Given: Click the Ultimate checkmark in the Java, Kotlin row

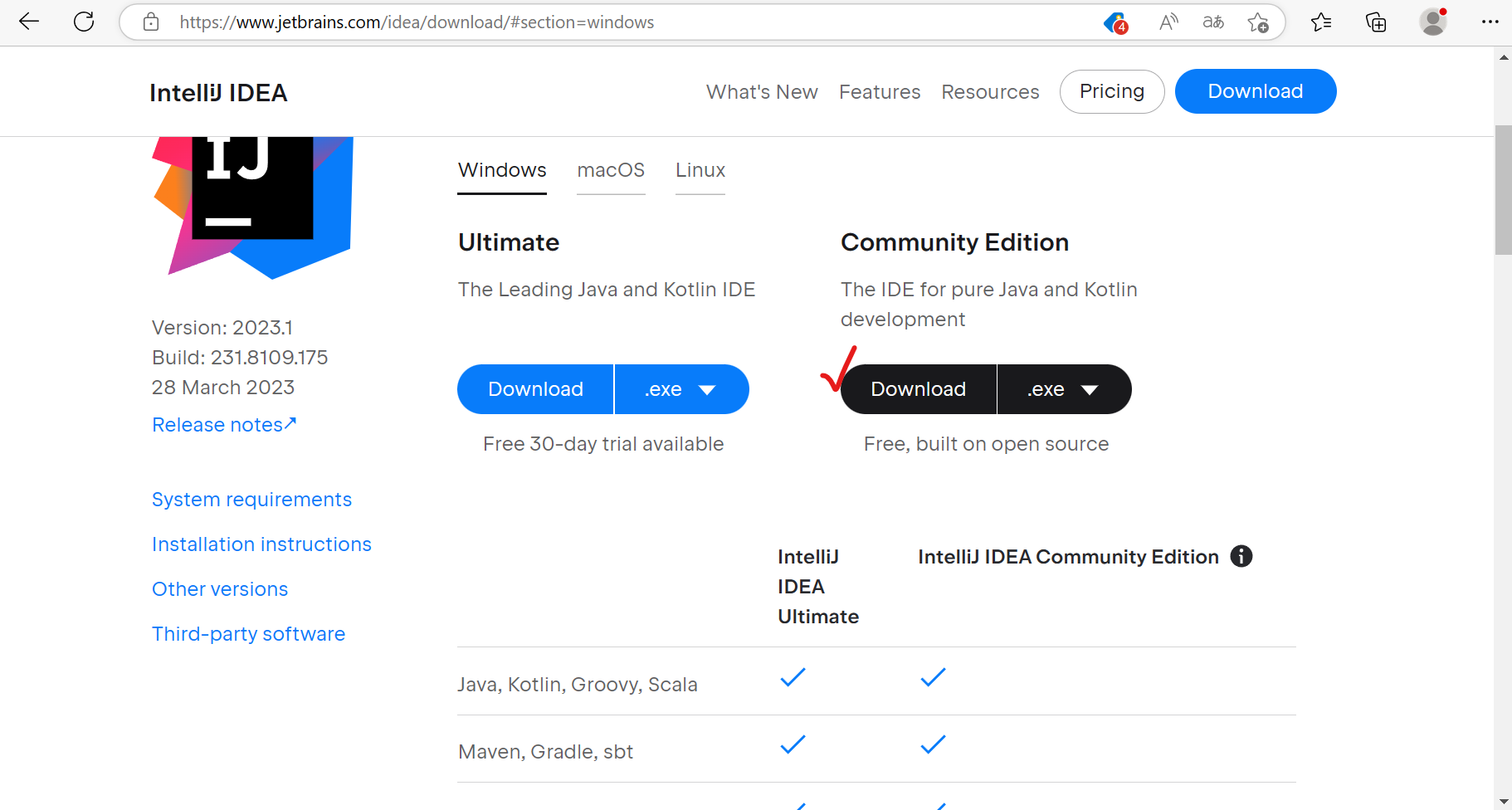Looking at the screenshot, I should [x=793, y=677].
